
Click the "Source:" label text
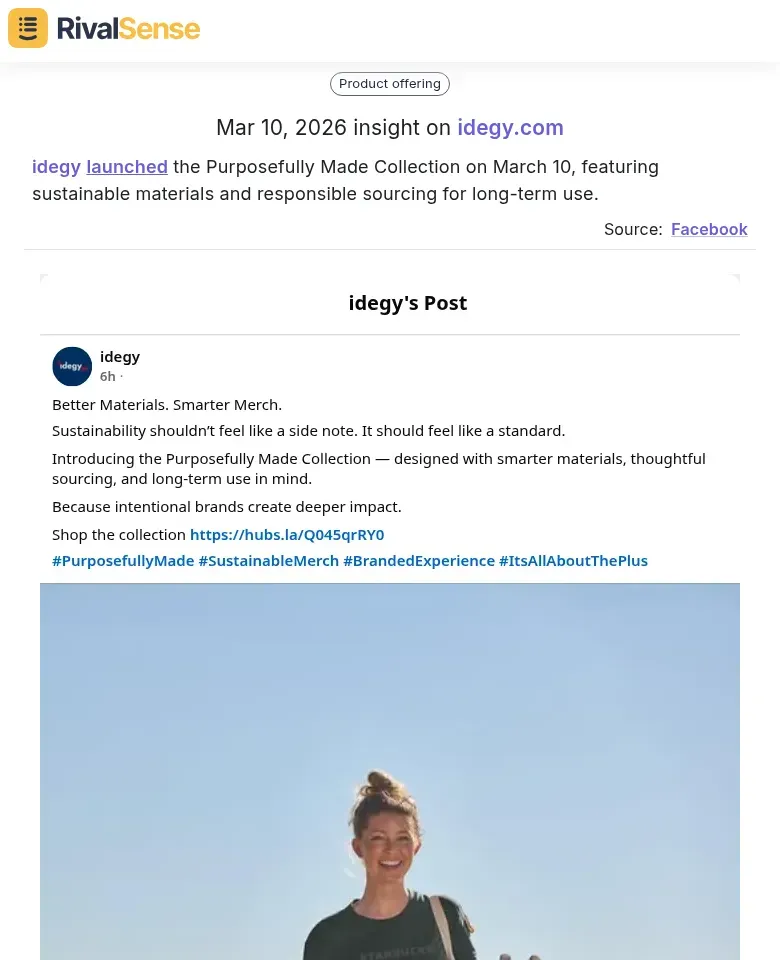pyautogui.click(x=633, y=229)
